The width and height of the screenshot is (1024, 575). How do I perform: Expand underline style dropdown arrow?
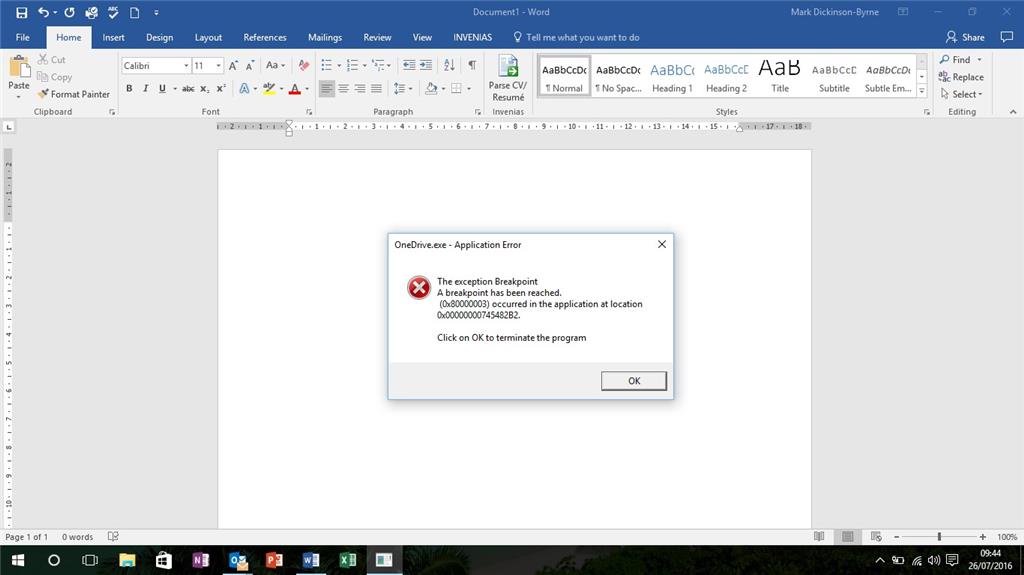(175, 88)
